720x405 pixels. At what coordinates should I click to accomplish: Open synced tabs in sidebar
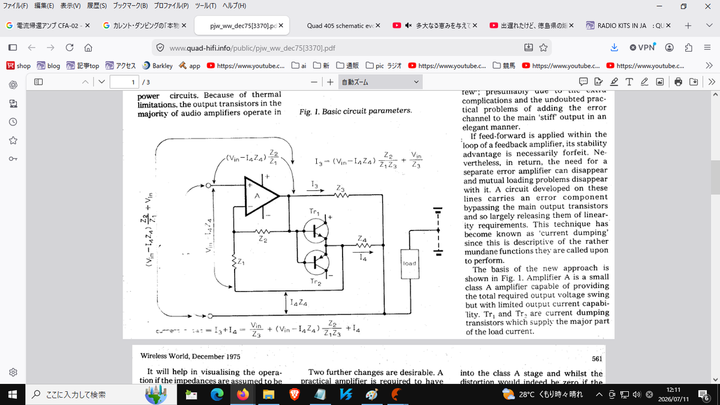13,104
